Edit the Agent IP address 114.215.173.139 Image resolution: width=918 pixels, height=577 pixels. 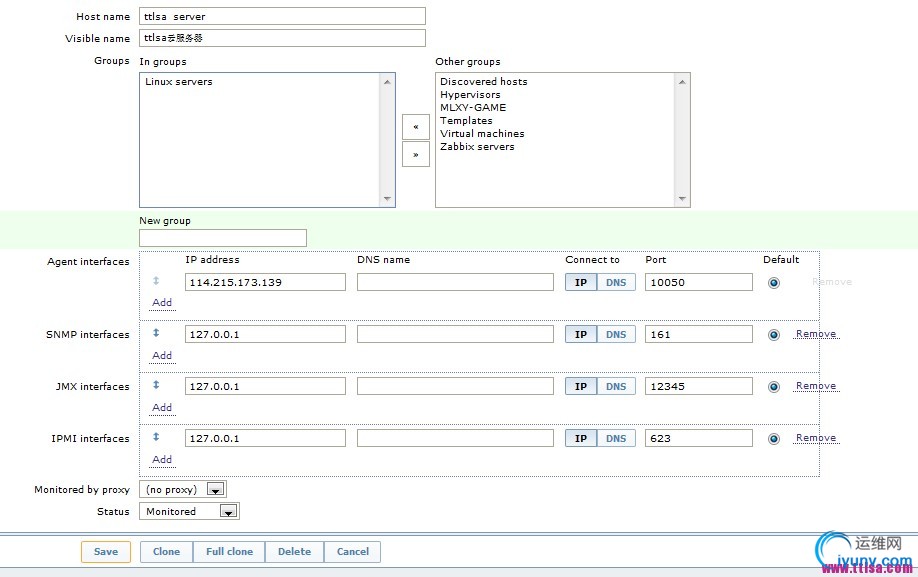pos(265,282)
